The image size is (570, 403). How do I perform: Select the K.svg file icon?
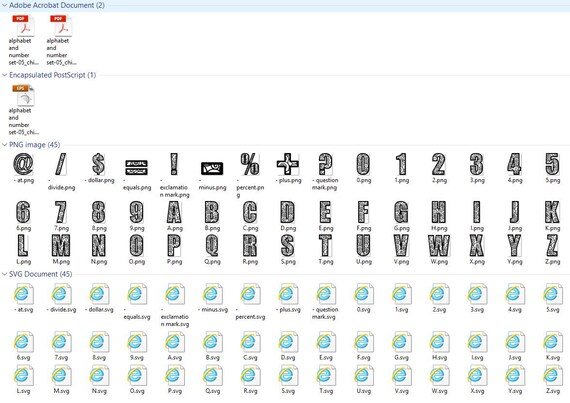(552, 342)
